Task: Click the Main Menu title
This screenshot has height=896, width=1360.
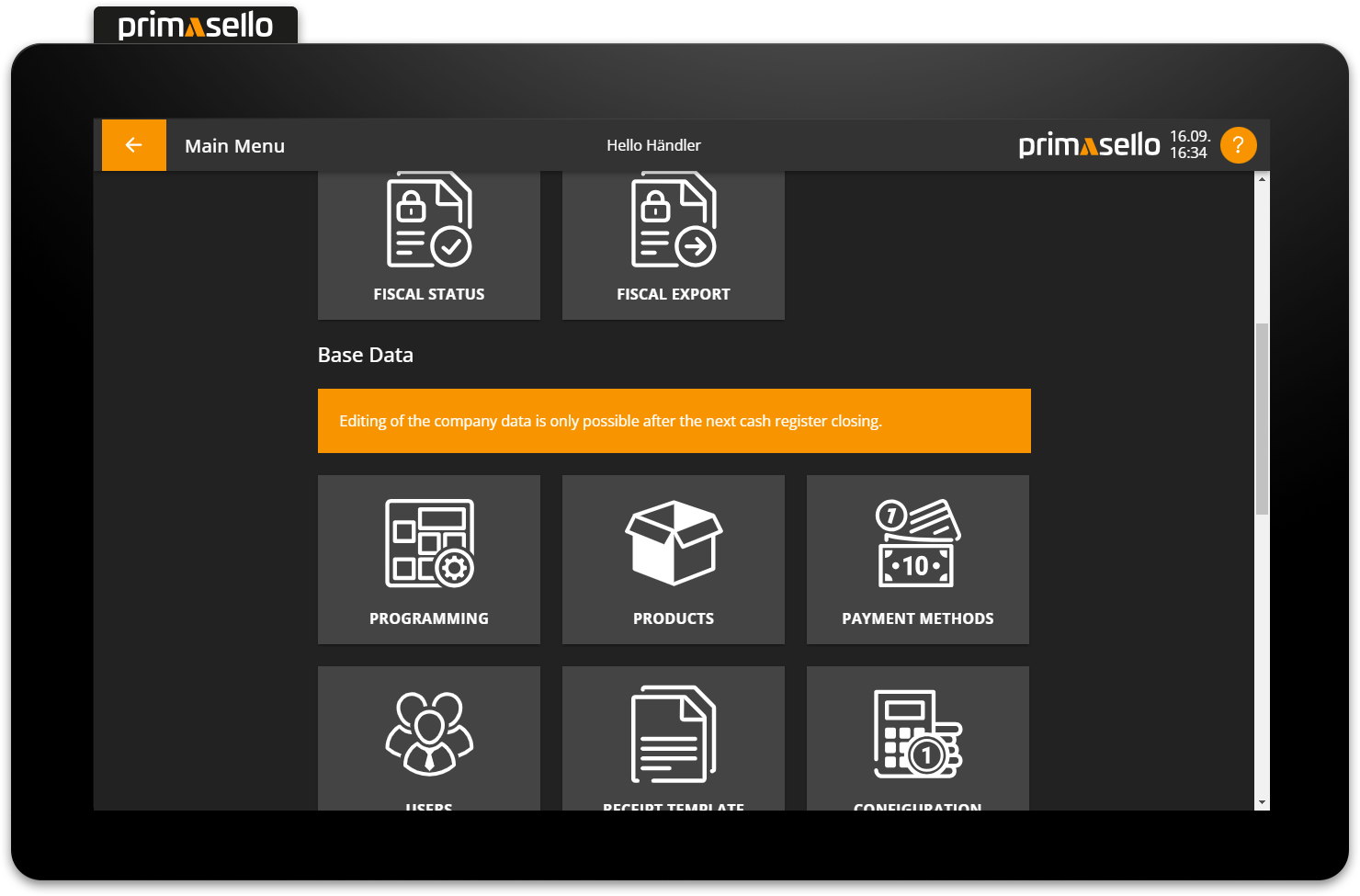Action: point(234,146)
